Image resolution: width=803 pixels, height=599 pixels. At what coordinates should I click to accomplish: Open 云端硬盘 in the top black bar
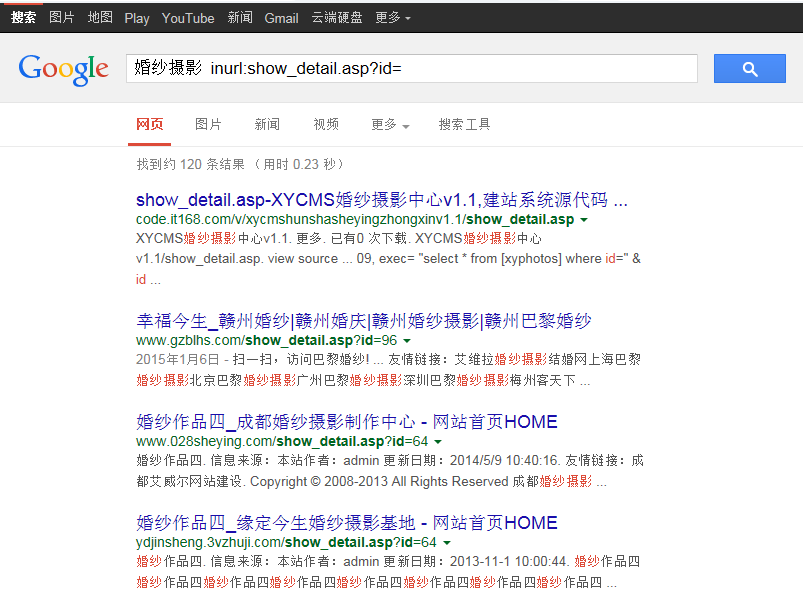point(337,17)
